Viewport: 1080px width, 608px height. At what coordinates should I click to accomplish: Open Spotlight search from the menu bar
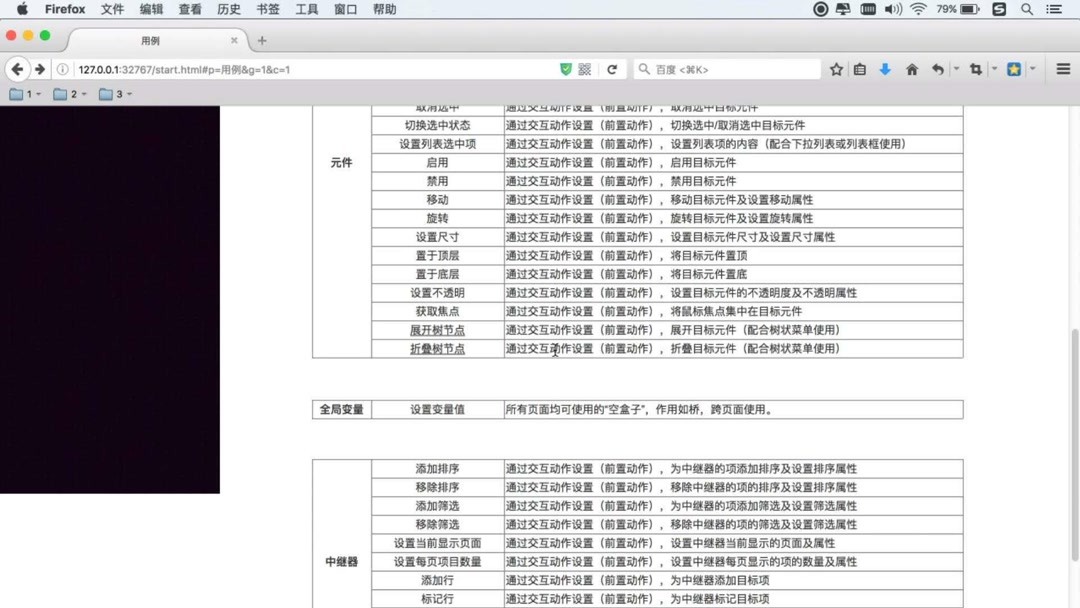point(1026,9)
